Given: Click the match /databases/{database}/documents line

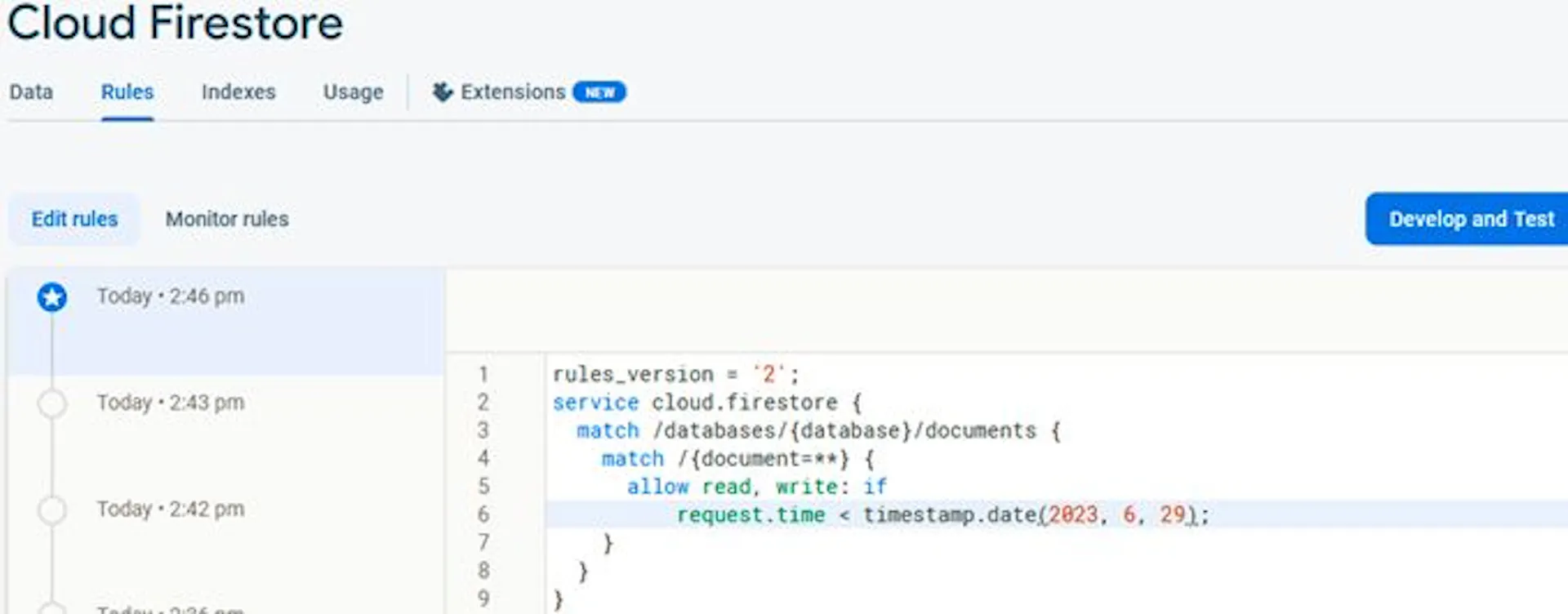Looking at the screenshot, I should click(x=818, y=430).
